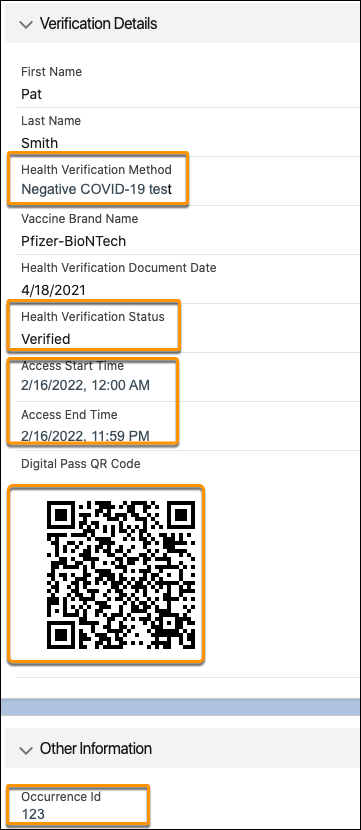The image size is (361, 830).
Task: Click the Verification Details section heading
Action: 98,24
